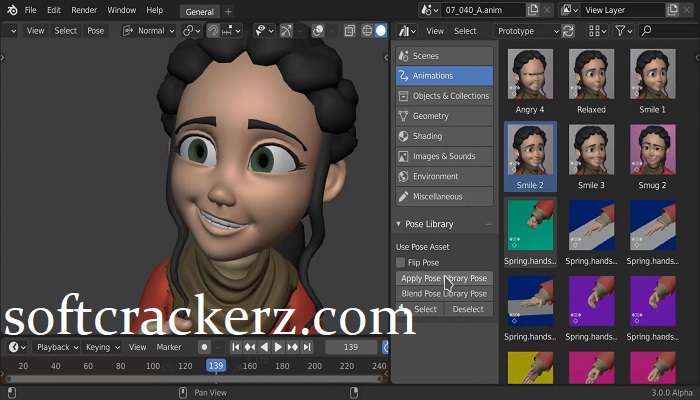Open the asset browser editor type dropdown
The height and width of the screenshot is (400, 700).
click(407, 31)
